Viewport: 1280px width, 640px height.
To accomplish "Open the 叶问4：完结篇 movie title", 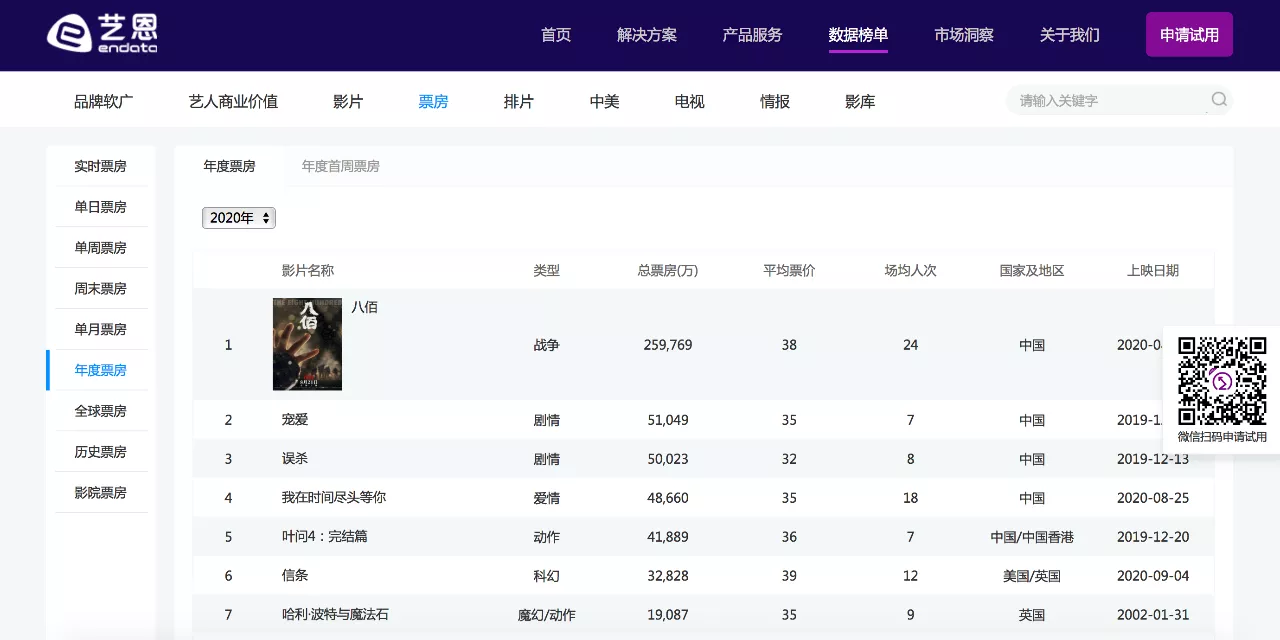I will (325, 536).
